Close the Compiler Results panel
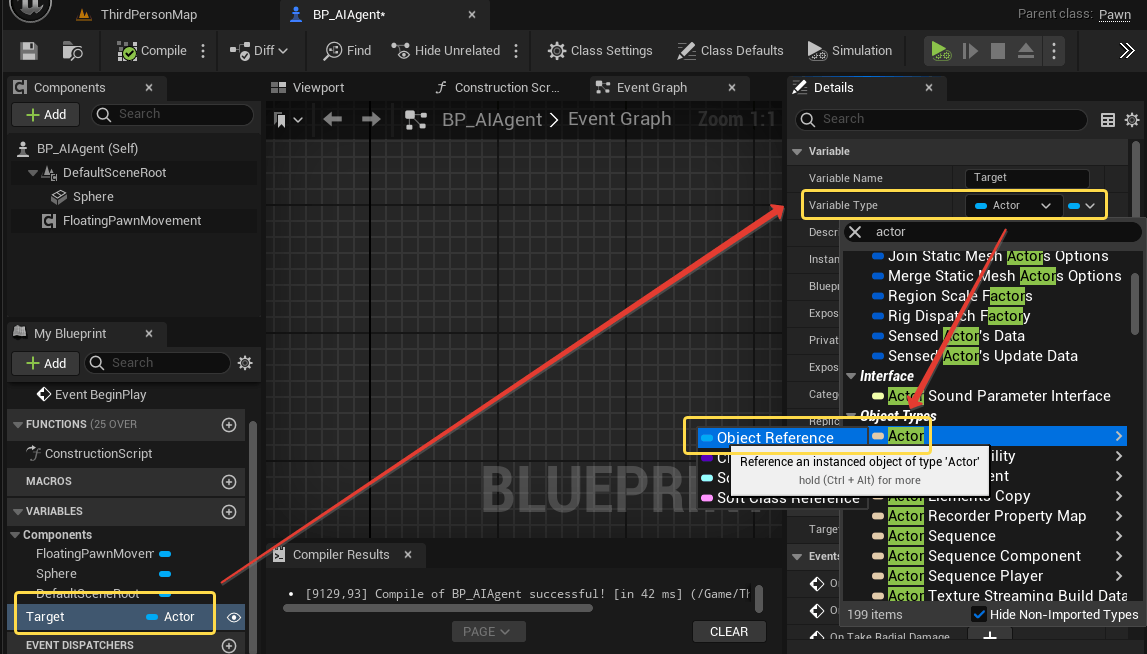This screenshot has height=654, width=1147. click(x=408, y=555)
